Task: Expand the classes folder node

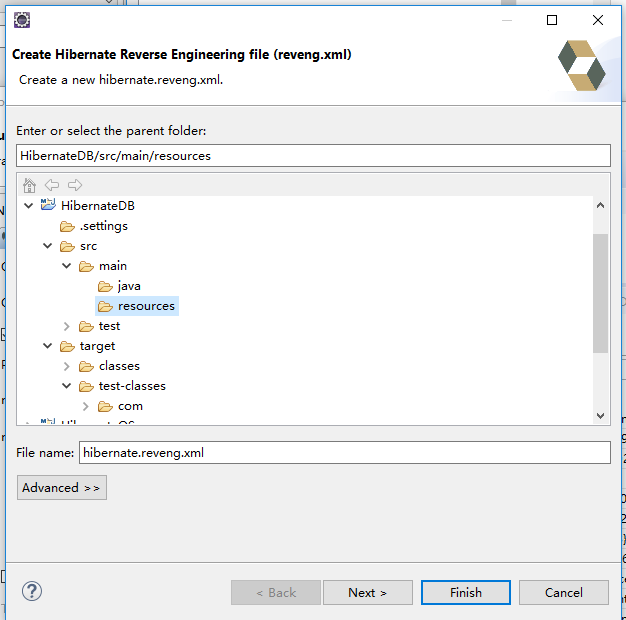Action: (x=67, y=366)
